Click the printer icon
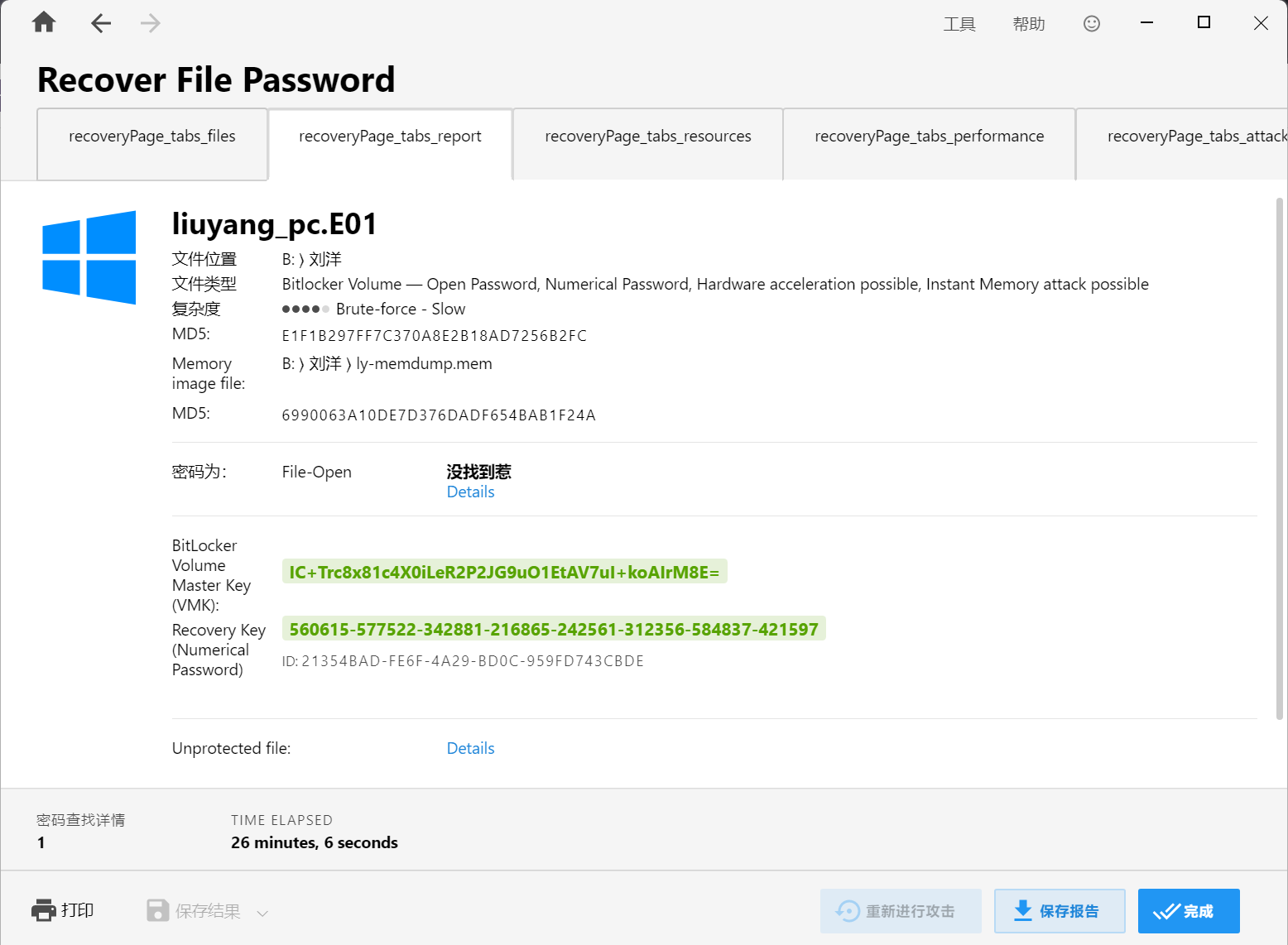The height and width of the screenshot is (945, 1288). pos(44,910)
